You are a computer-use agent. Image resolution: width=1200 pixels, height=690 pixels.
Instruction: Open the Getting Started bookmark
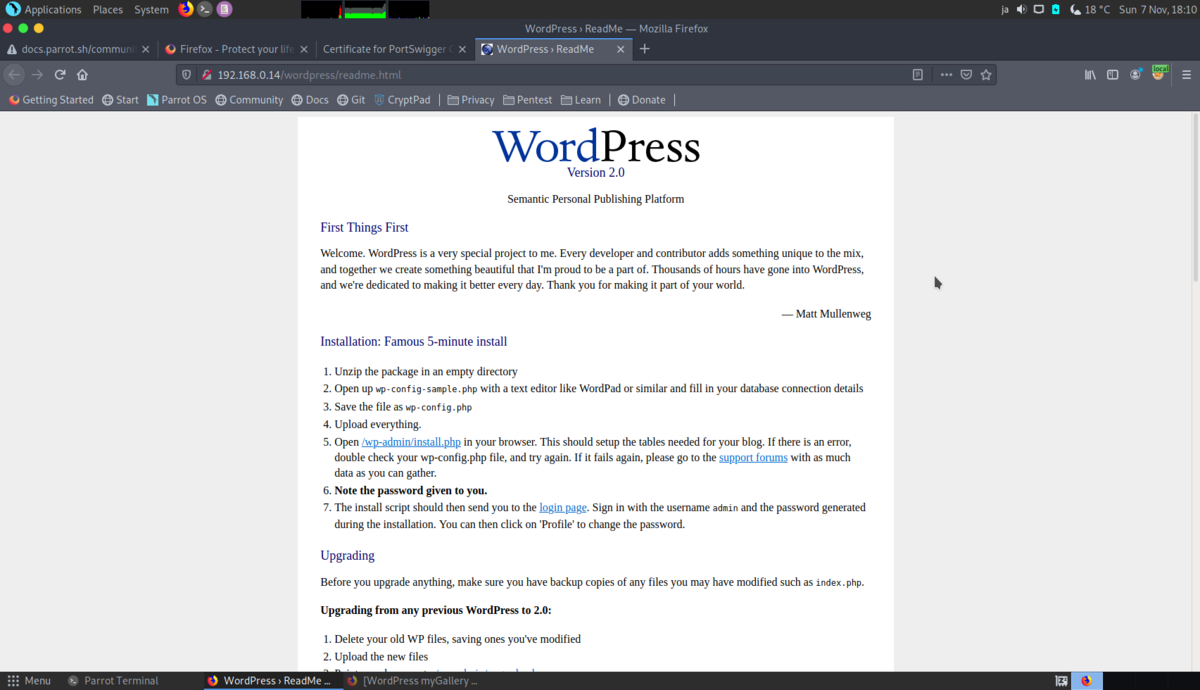(x=51, y=100)
